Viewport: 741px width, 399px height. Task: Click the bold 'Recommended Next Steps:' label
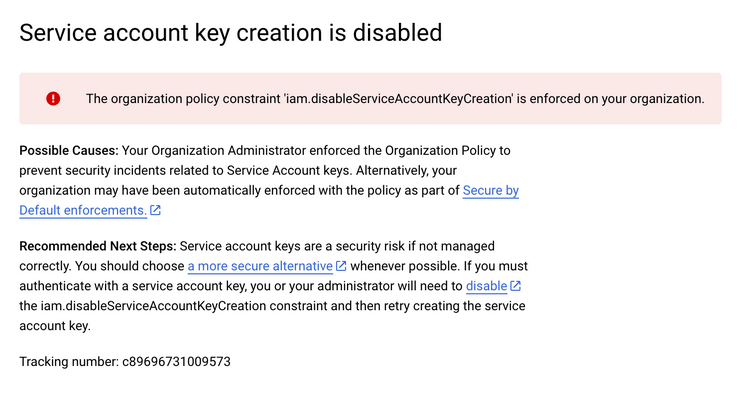tap(98, 246)
